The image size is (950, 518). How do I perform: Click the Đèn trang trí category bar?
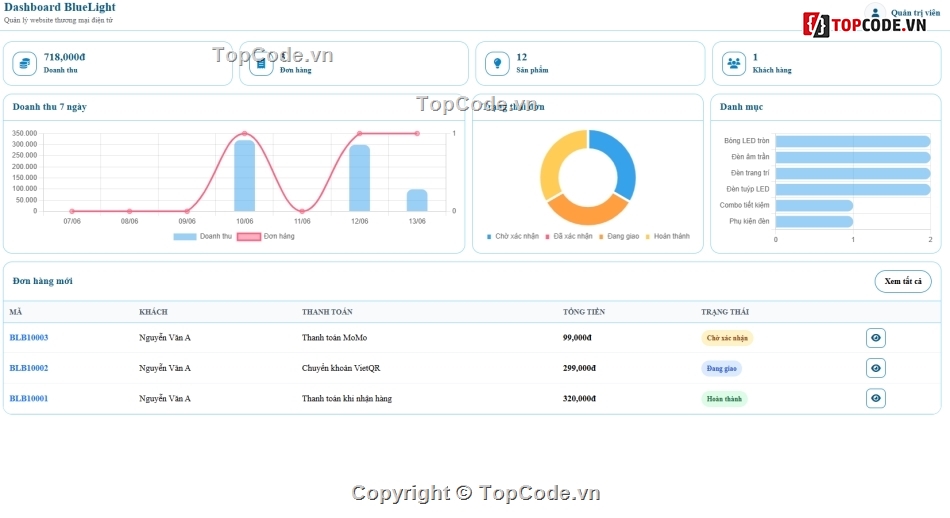point(852,173)
